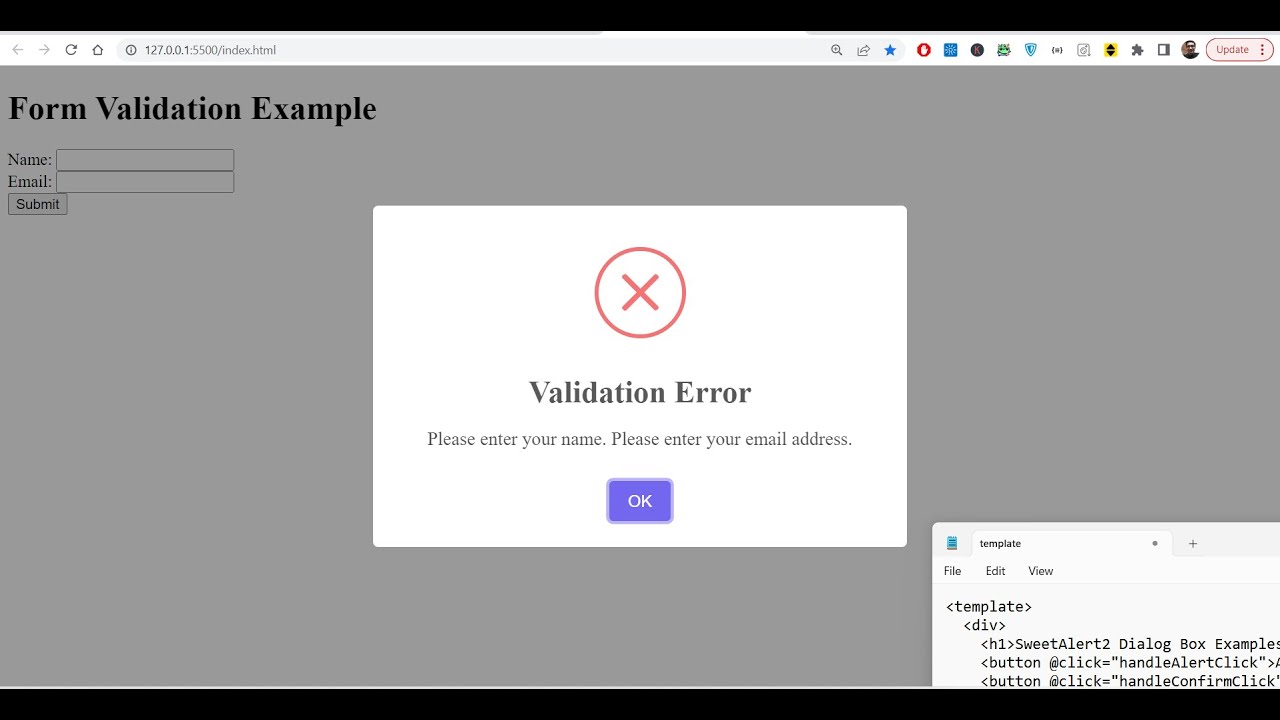This screenshot has height=720, width=1280.
Task: Click the browser back arrow
Action: [17, 50]
